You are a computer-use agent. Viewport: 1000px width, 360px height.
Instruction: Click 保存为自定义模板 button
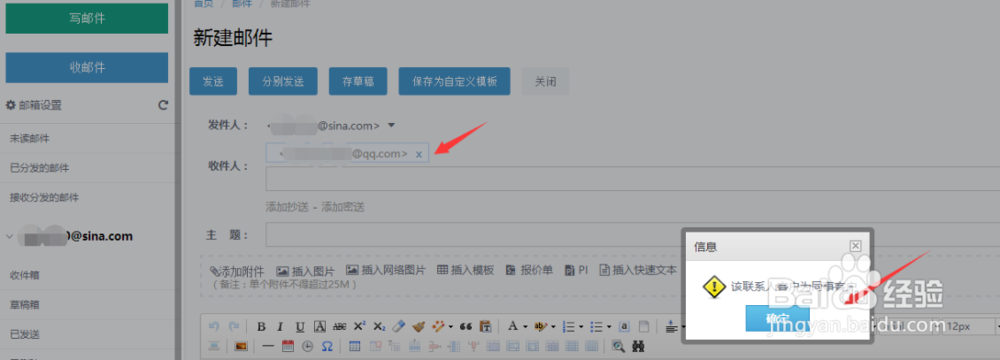click(x=454, y=81)
